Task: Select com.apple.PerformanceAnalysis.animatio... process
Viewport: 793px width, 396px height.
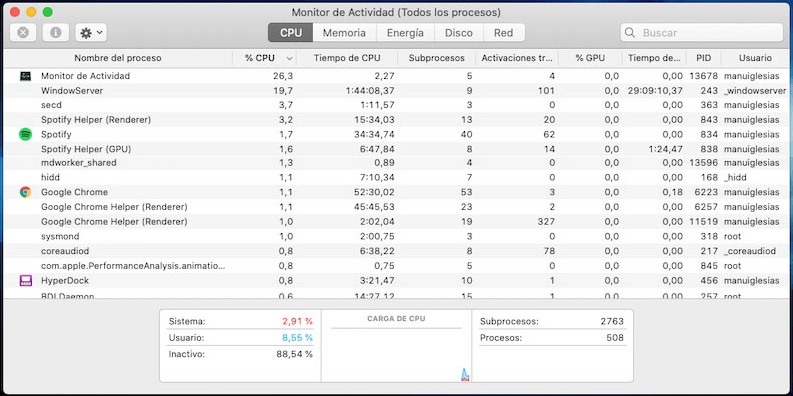Action: coord(133,266)
